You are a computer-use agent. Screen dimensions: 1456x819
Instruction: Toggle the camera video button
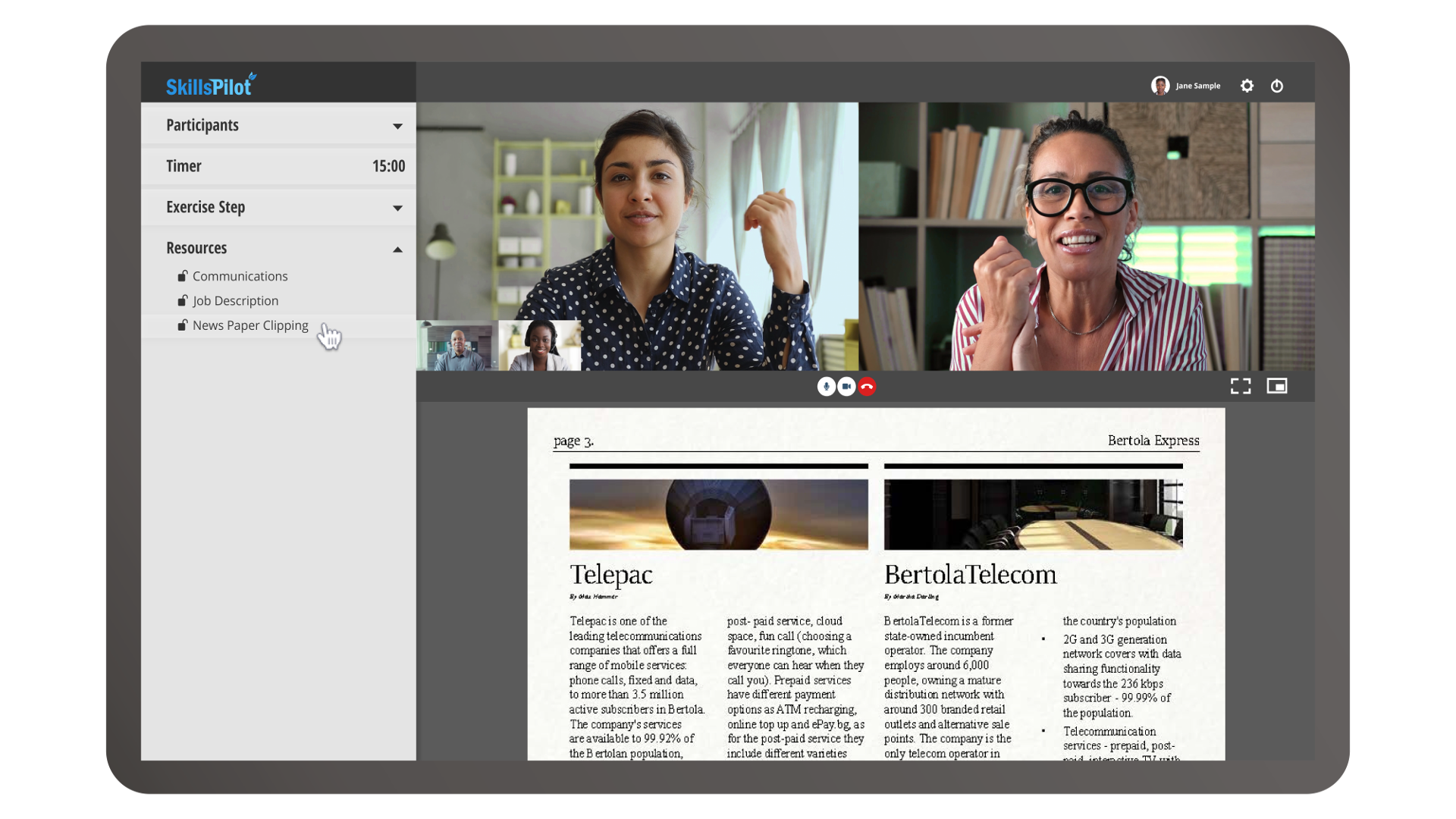[846, 387]
